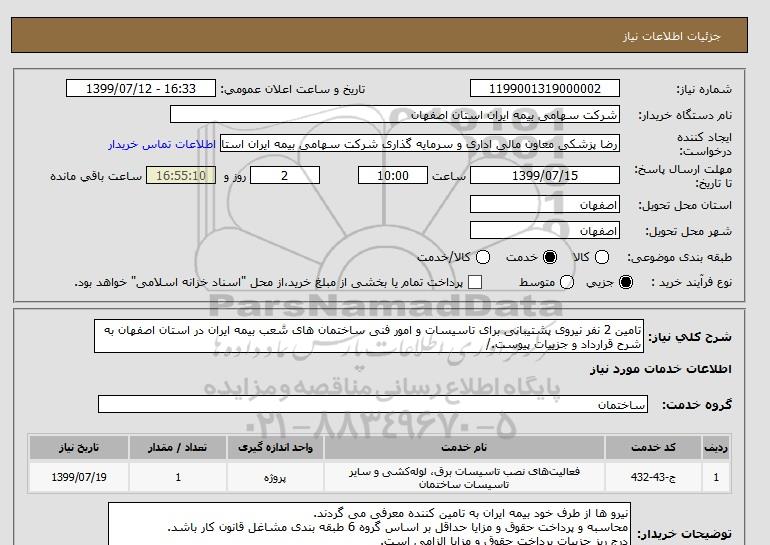Click the جزئیات اطلاعات نیاز page header

(672, 37)
